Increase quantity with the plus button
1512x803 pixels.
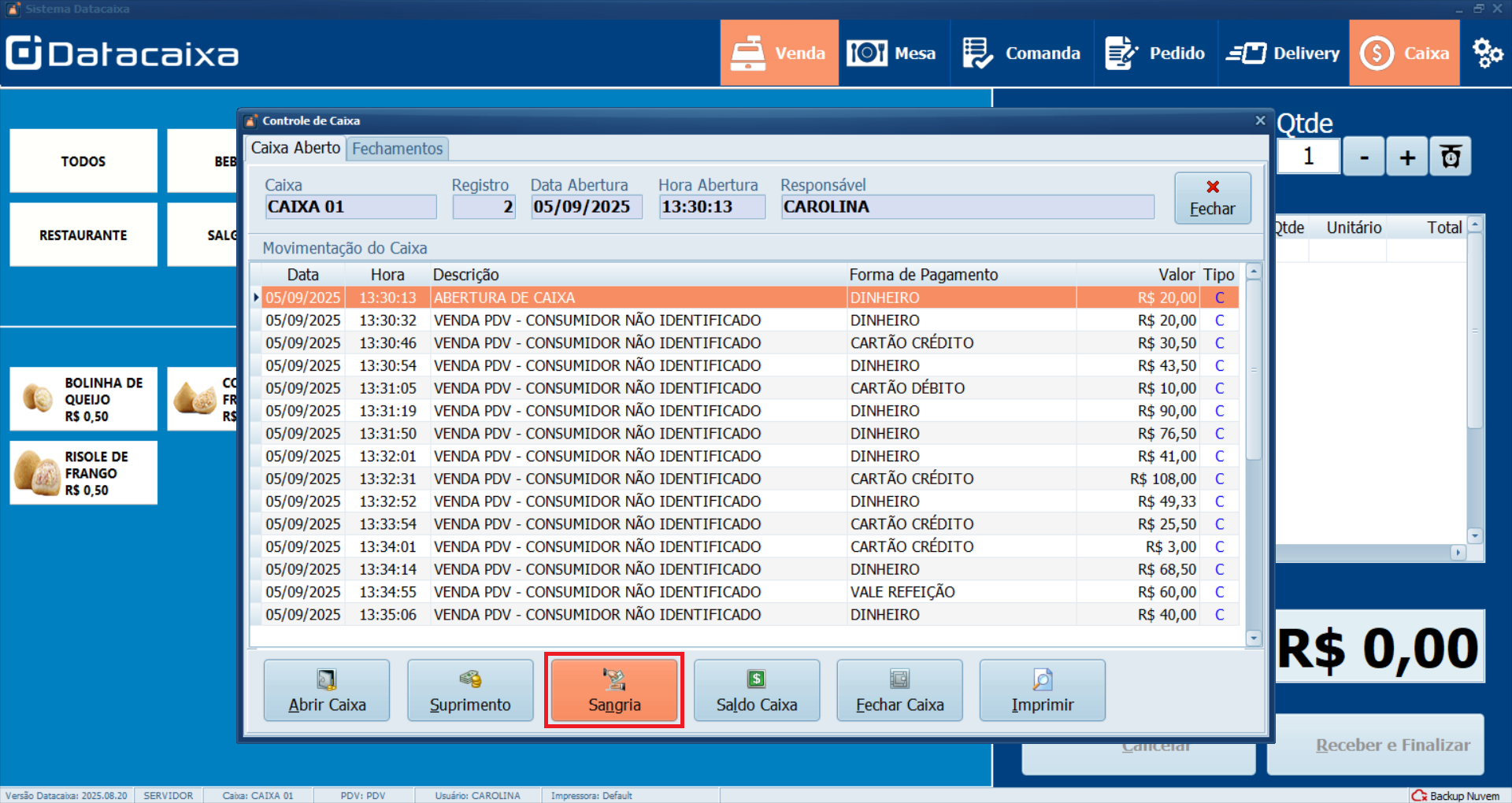1406,157
